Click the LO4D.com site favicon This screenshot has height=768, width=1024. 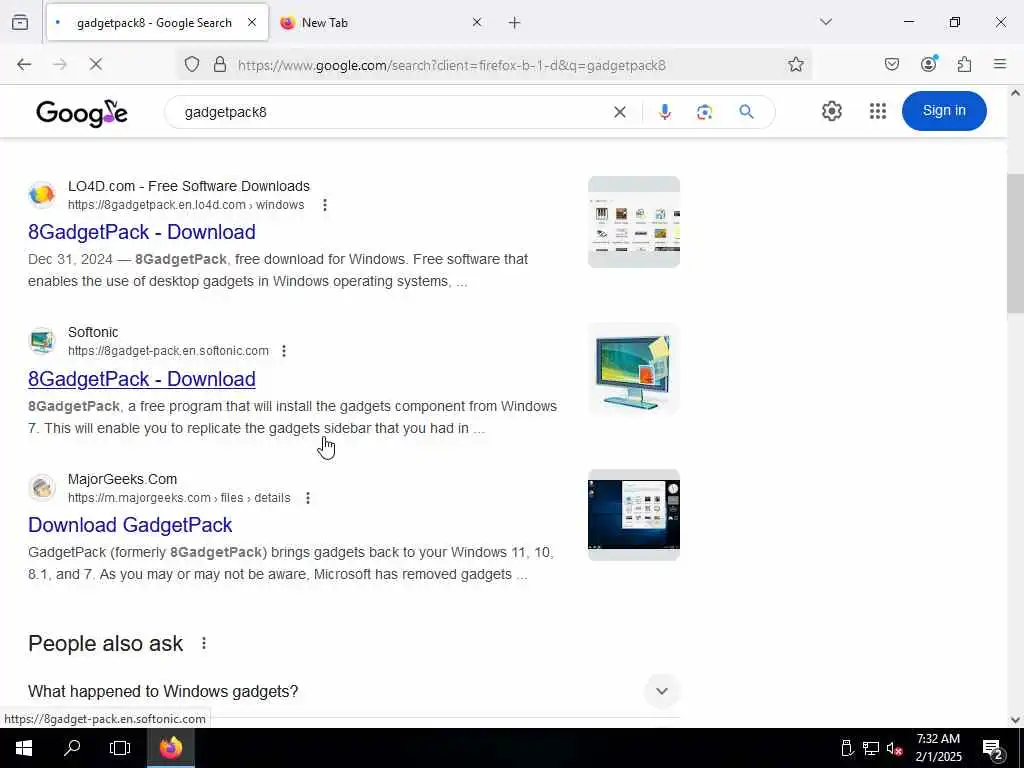click(x=42, y=195)
